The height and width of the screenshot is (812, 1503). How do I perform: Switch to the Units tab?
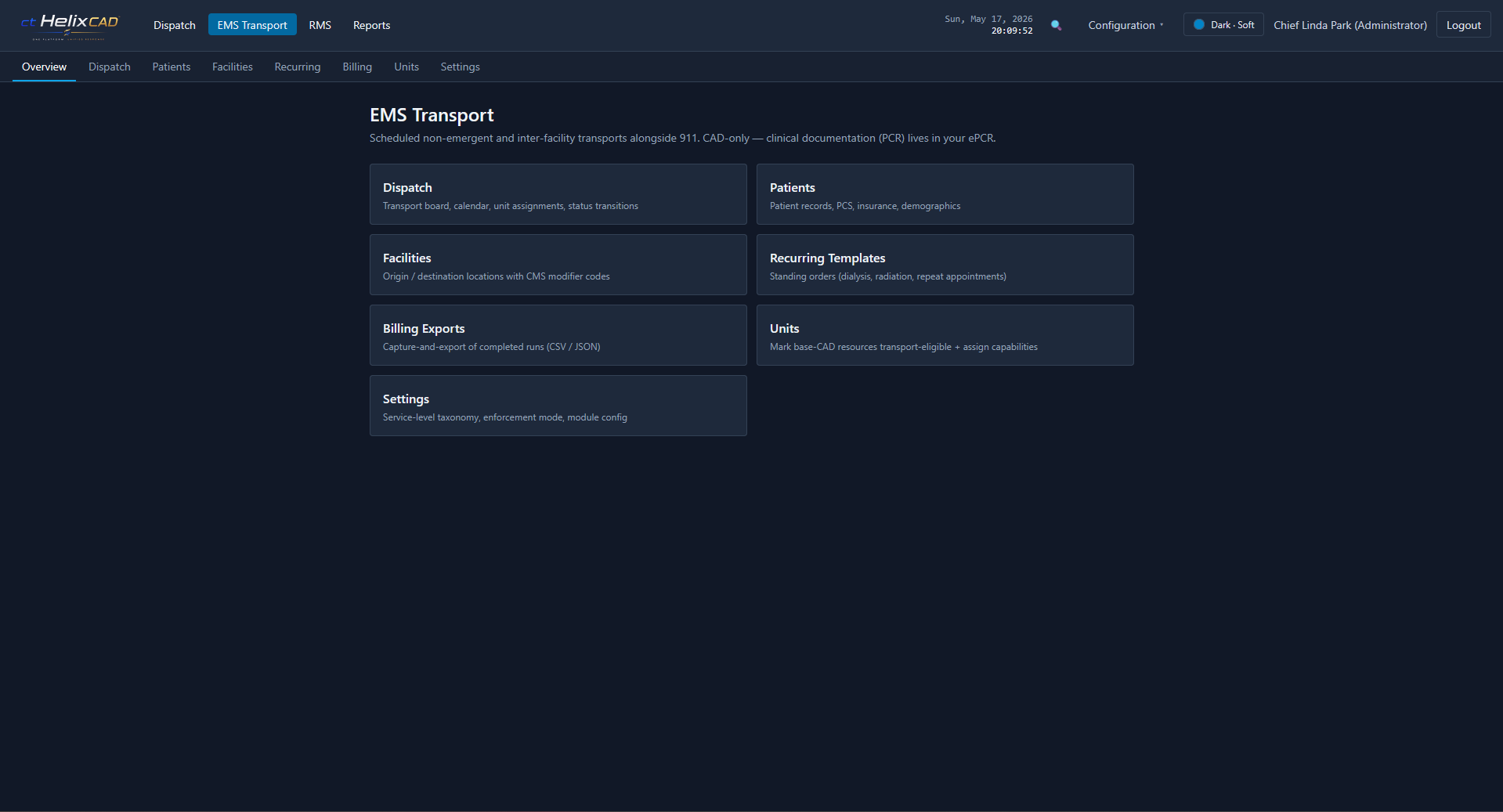[406, 67]
